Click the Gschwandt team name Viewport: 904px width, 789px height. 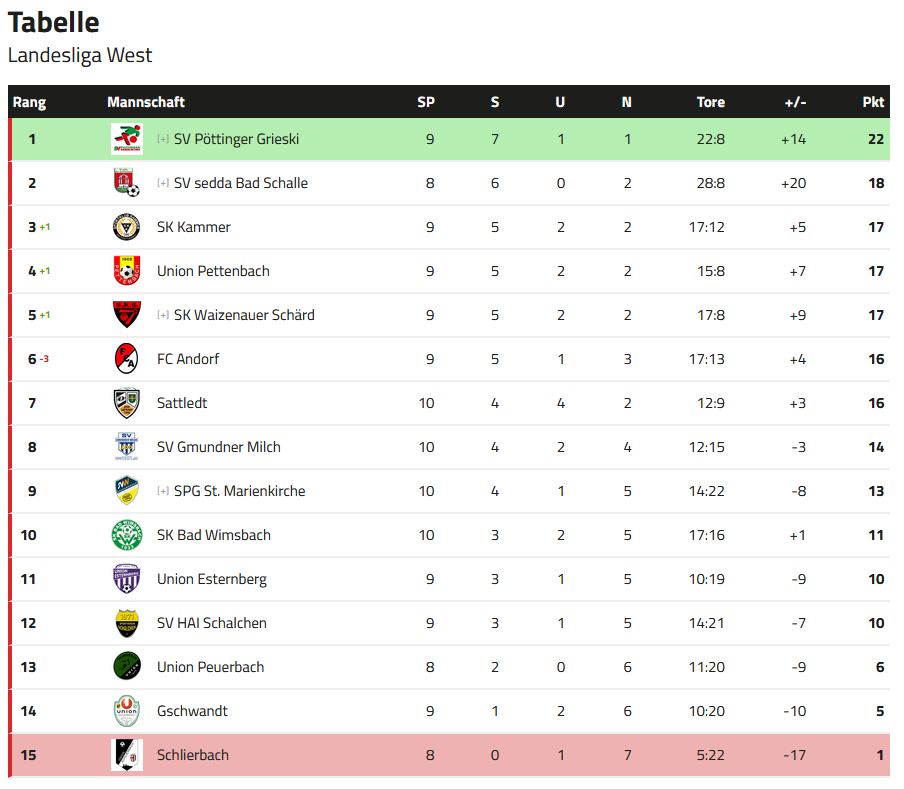(x=193, y=711)
